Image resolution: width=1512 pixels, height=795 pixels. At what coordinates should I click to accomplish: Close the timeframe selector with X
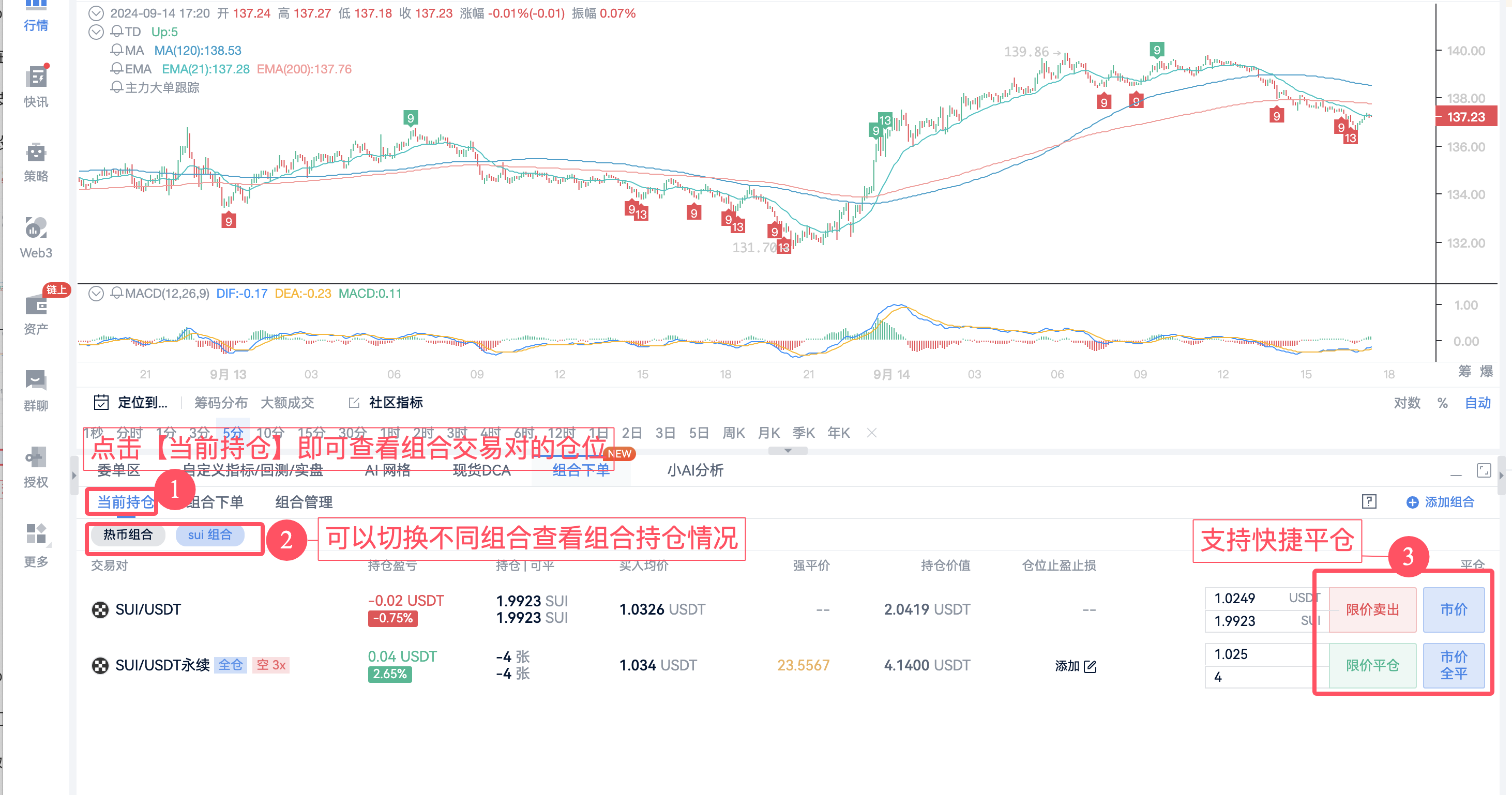[872, 433]
